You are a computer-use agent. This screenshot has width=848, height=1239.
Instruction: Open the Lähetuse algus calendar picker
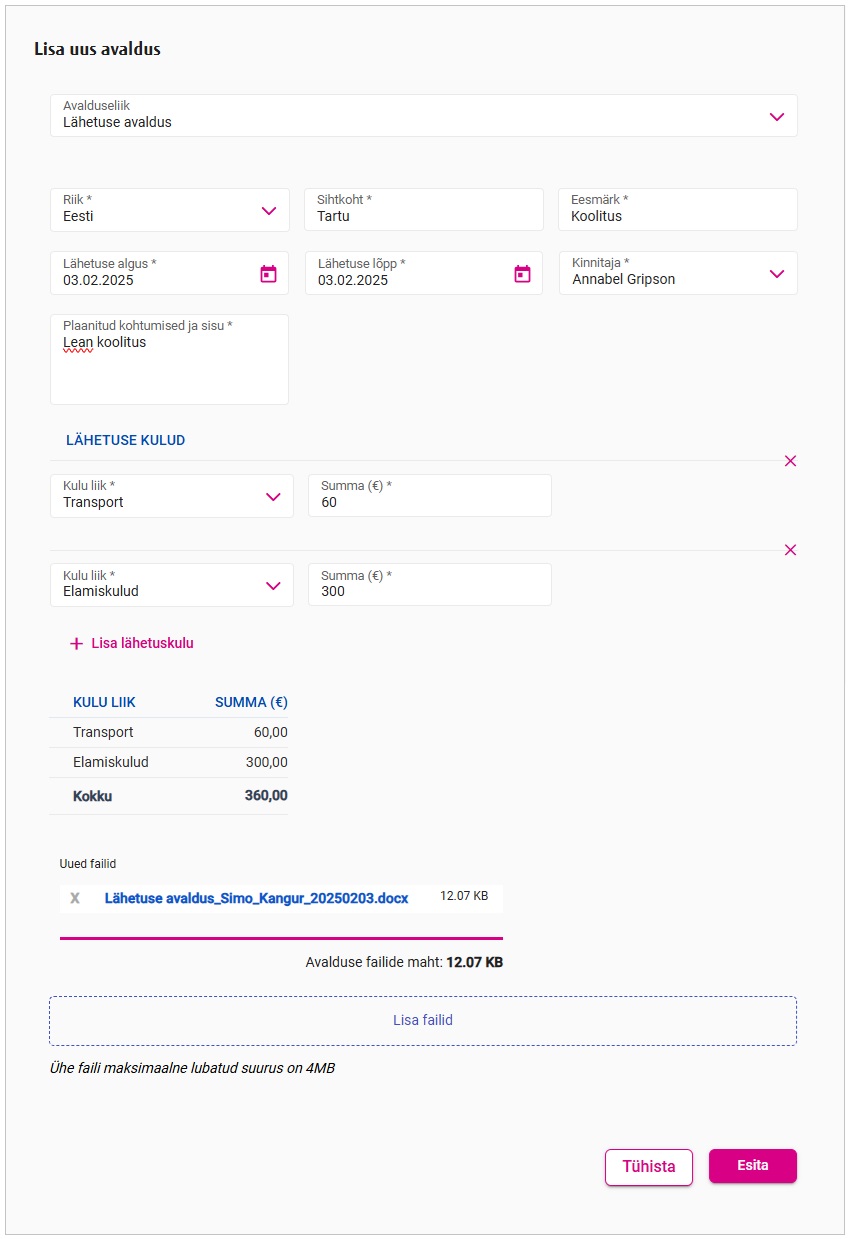[x=268, y=273]
